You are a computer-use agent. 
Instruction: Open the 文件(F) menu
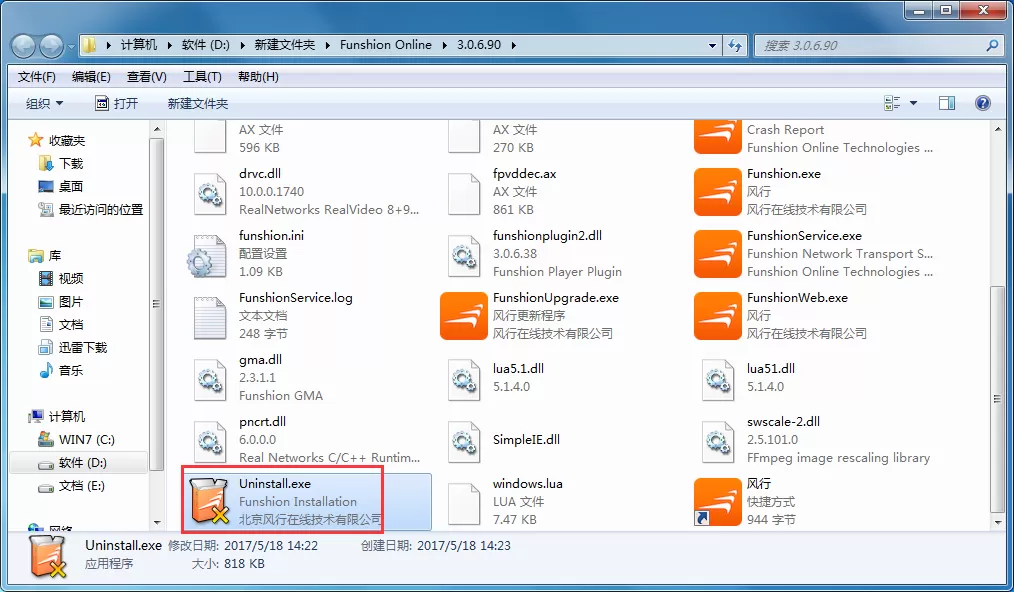(37, 77)
